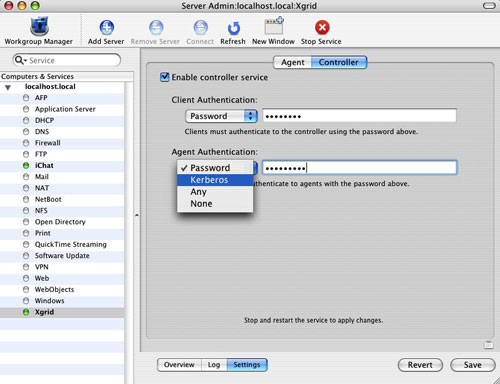Click the Connect toolbar icon

tap(201, 28)
